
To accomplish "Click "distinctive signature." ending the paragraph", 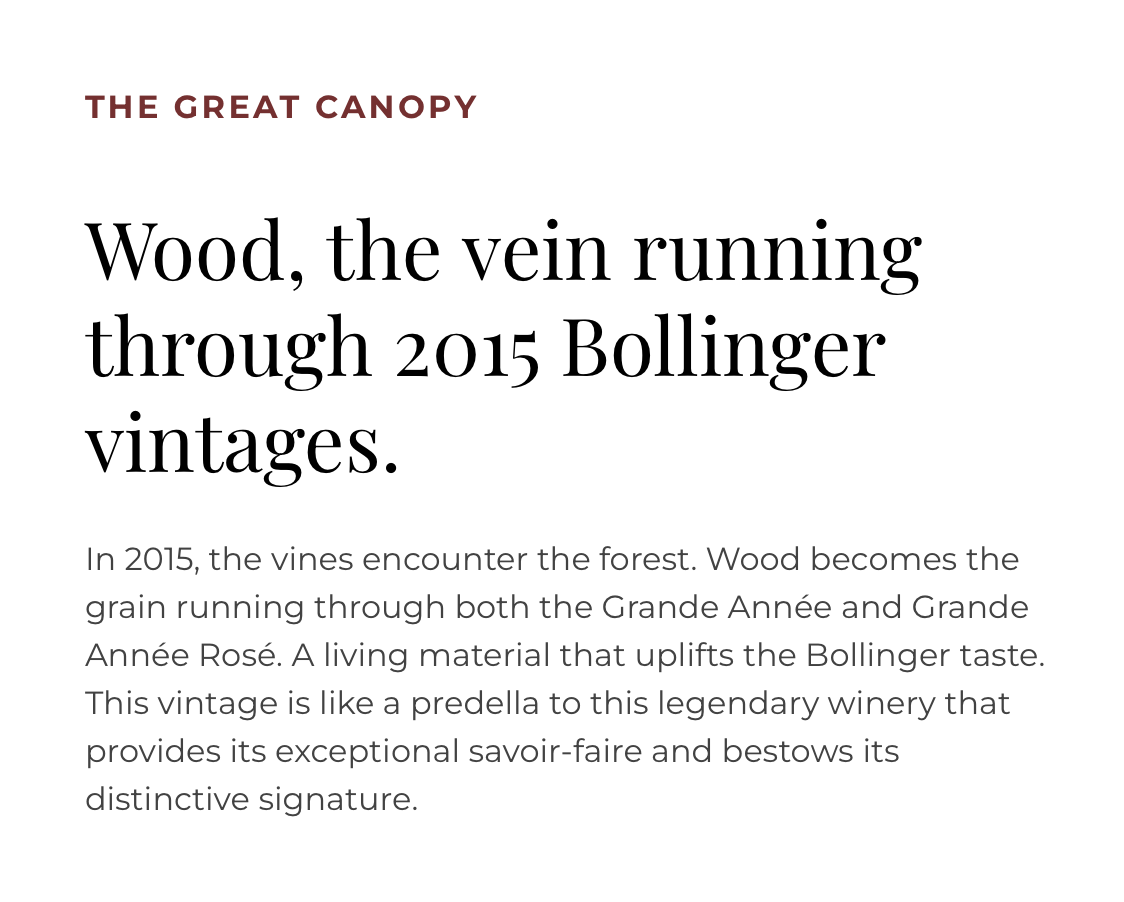I will pyautogui.click(x=252, y=800).
